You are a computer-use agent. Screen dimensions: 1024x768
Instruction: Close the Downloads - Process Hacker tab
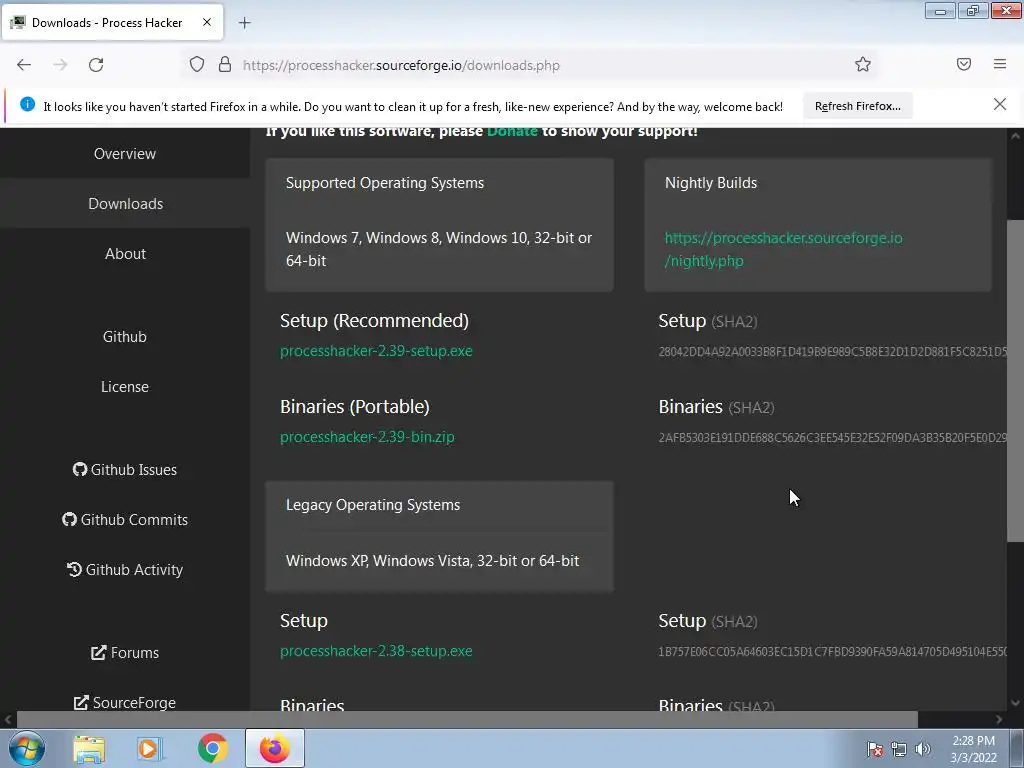pyautogui.click(x=207, y=22)
